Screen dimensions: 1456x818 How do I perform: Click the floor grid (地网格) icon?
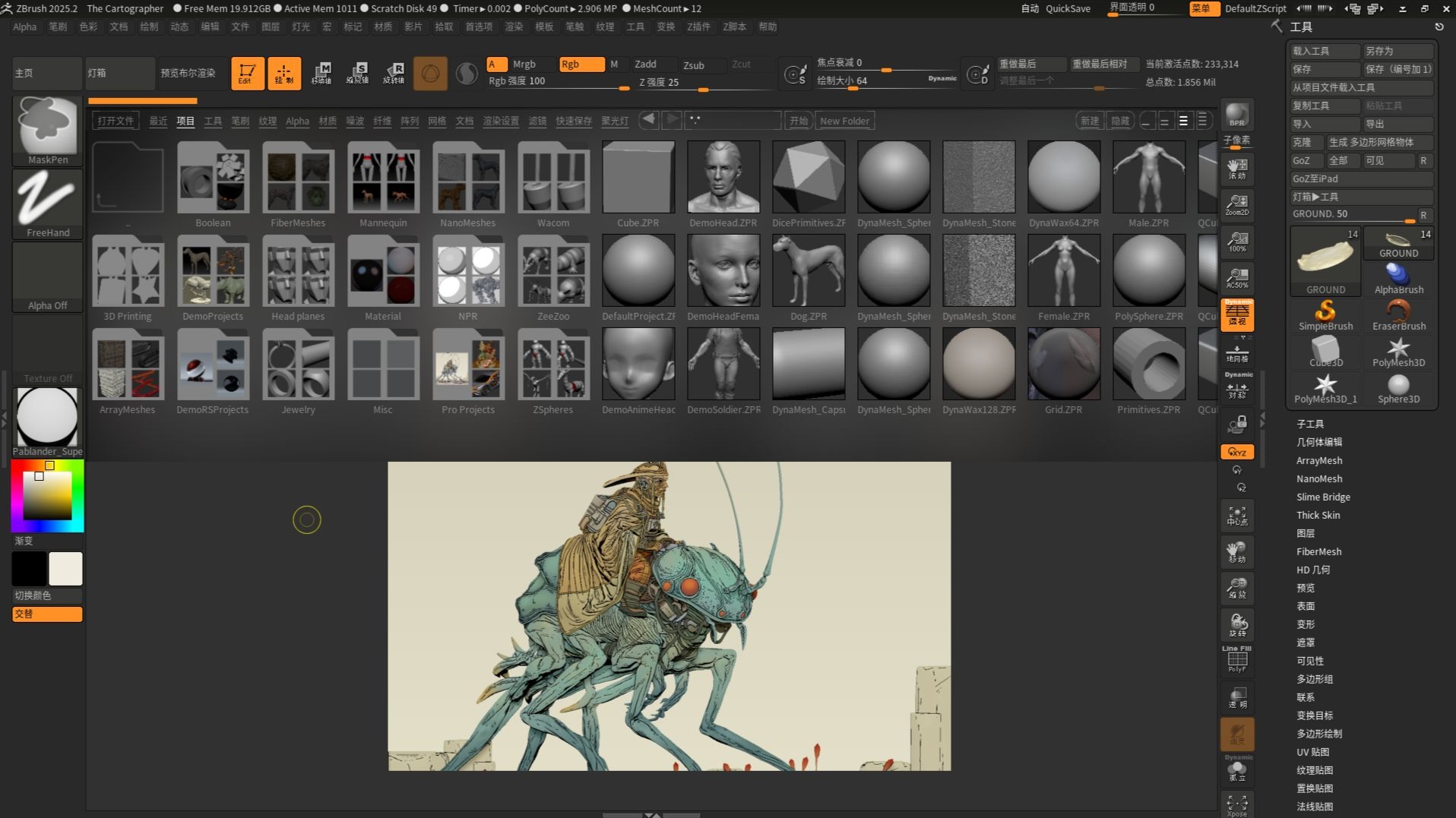point(1237,352)
